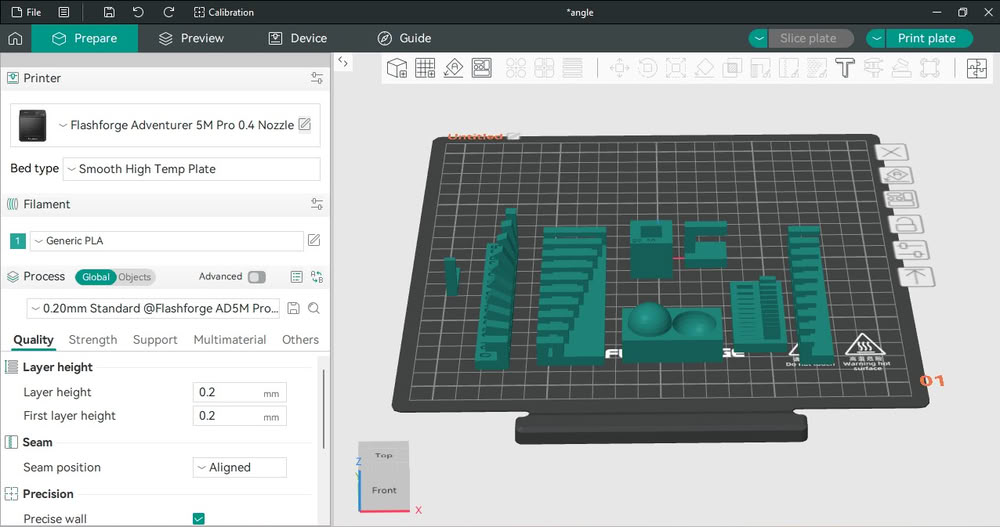The image size is (1000, 527).
Task: Click the Save project floppy disk icon
Action: pos(108,12)
